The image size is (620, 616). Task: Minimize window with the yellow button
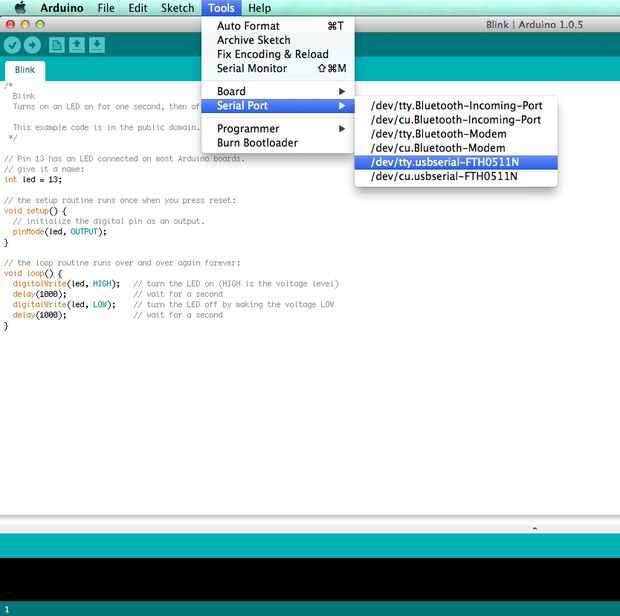(25, 25)
